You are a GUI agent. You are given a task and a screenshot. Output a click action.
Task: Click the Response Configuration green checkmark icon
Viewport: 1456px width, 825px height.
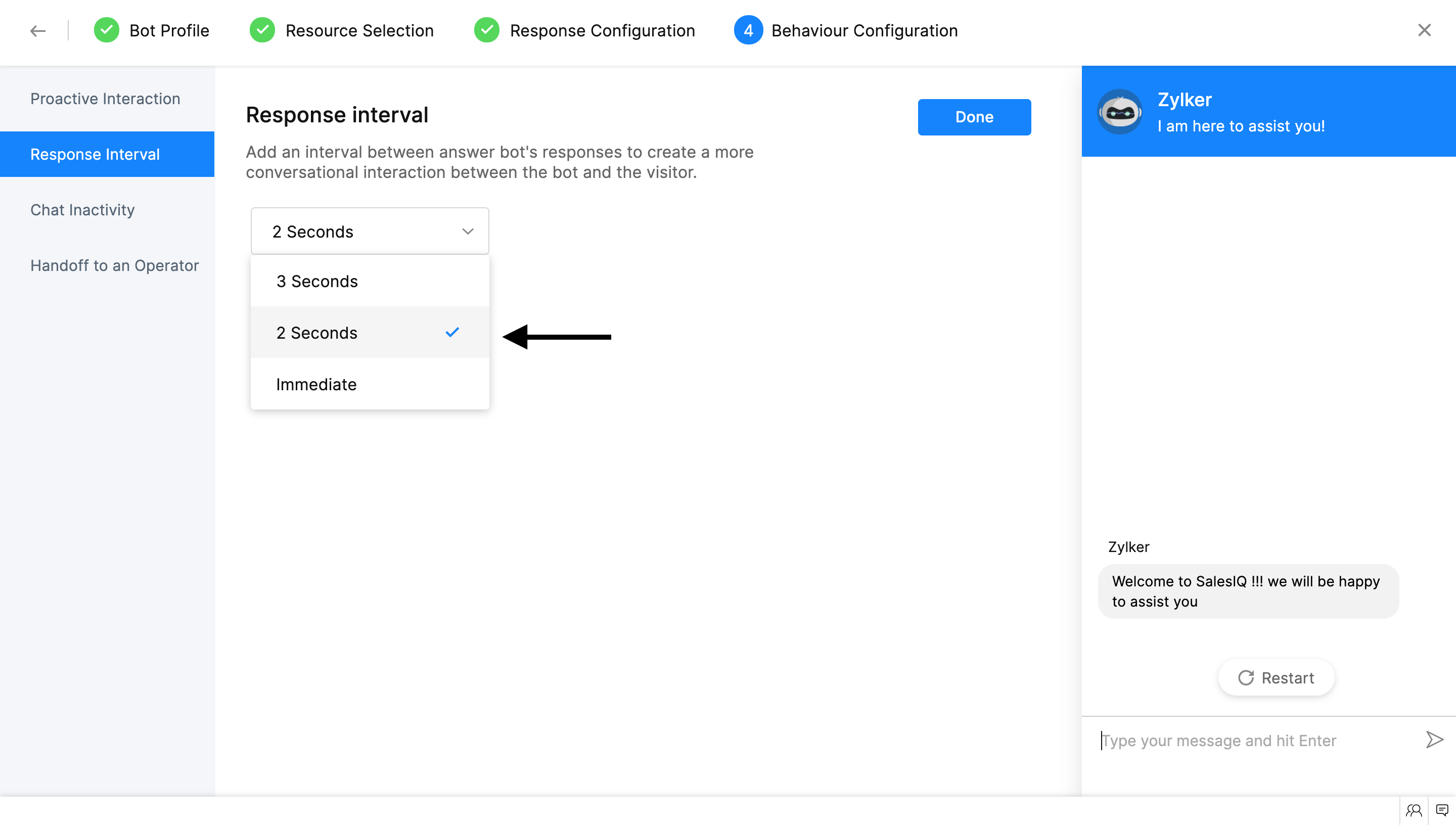(487, 31)
